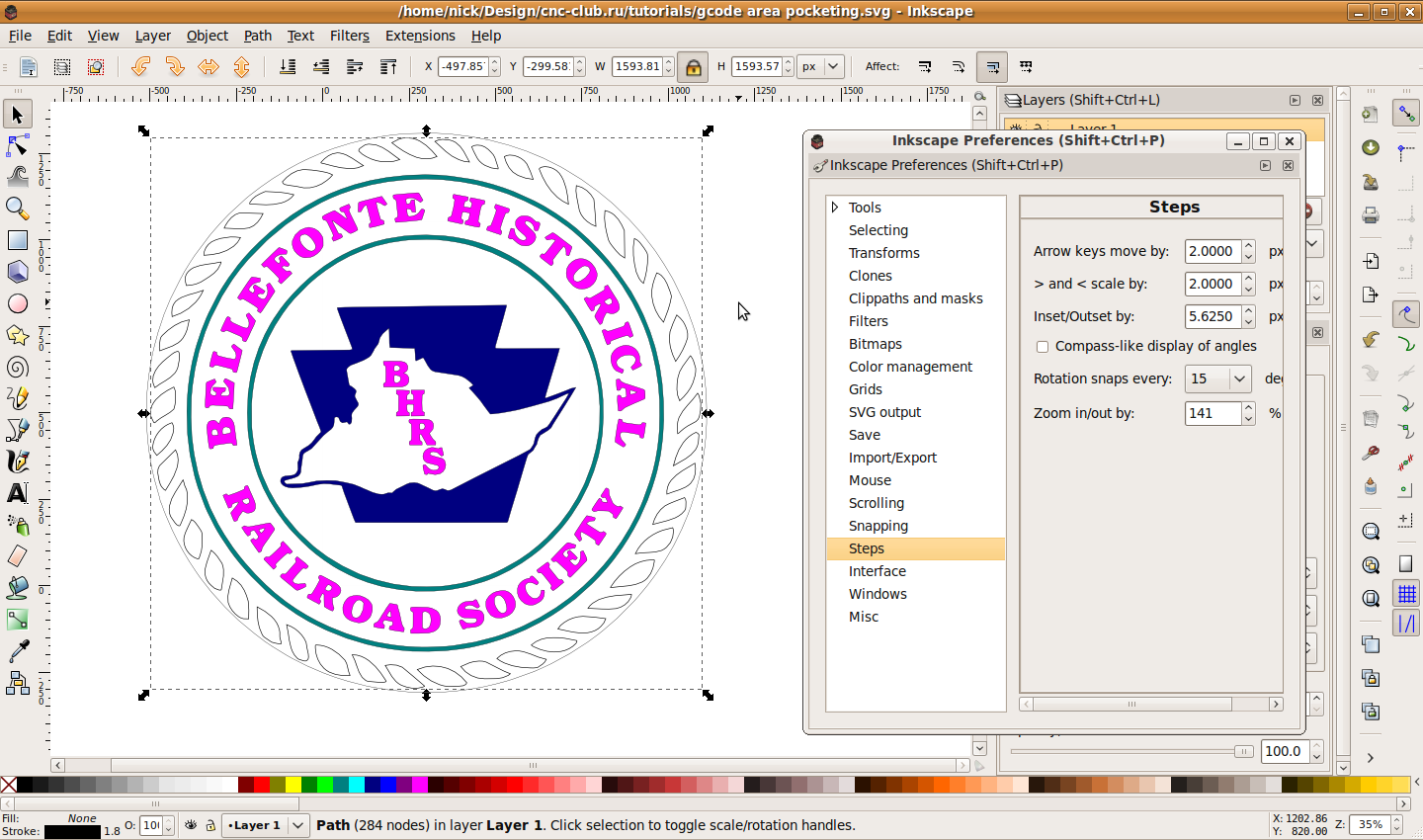Viewport: 1423px width, 840px height.
Task: Select the Star polygon tool
Action: tap(17, 335)
